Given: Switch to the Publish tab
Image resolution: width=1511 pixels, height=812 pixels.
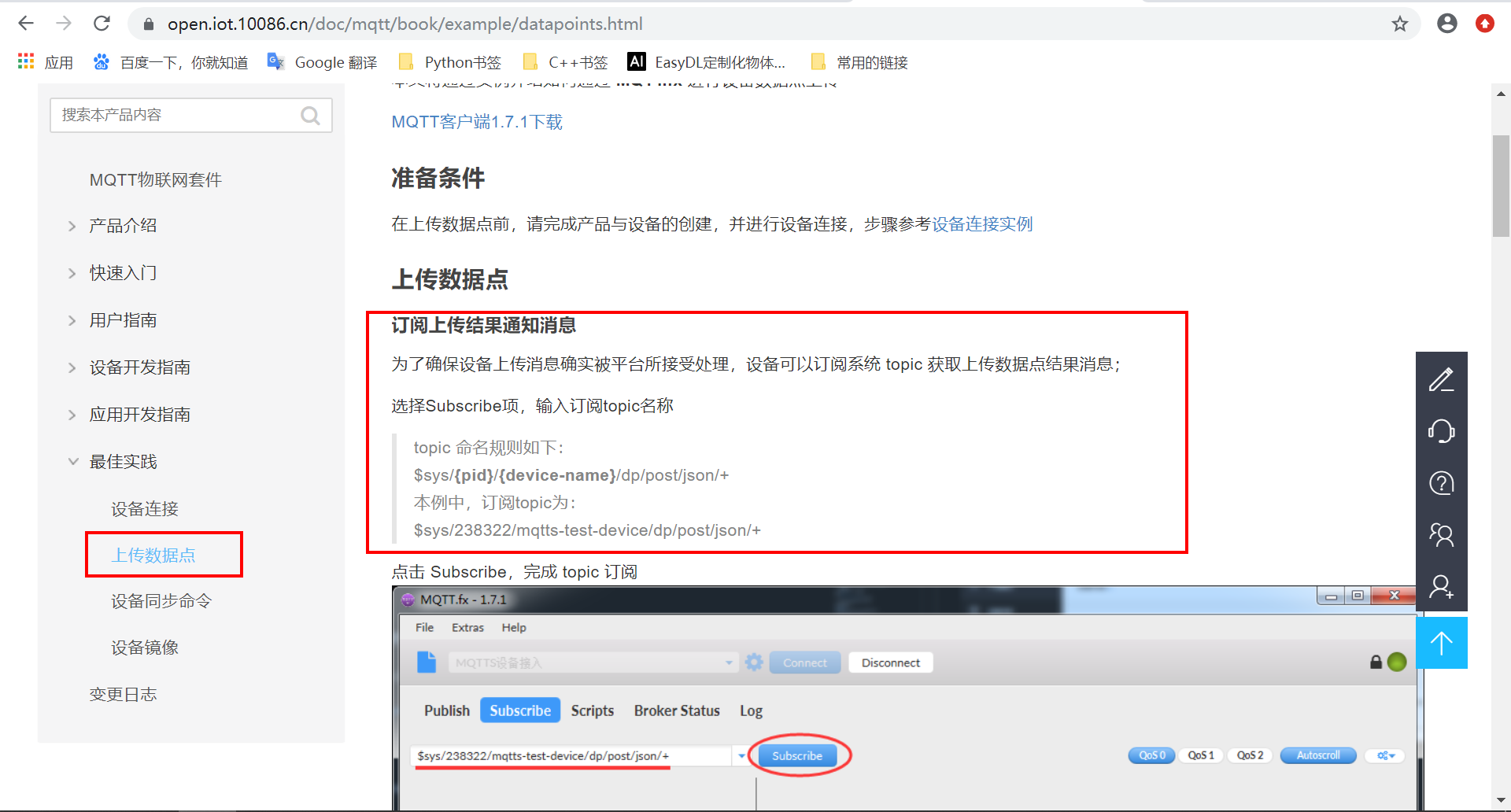Looking at the screenshot, I should pyautogui.click(x=447, y=710).
